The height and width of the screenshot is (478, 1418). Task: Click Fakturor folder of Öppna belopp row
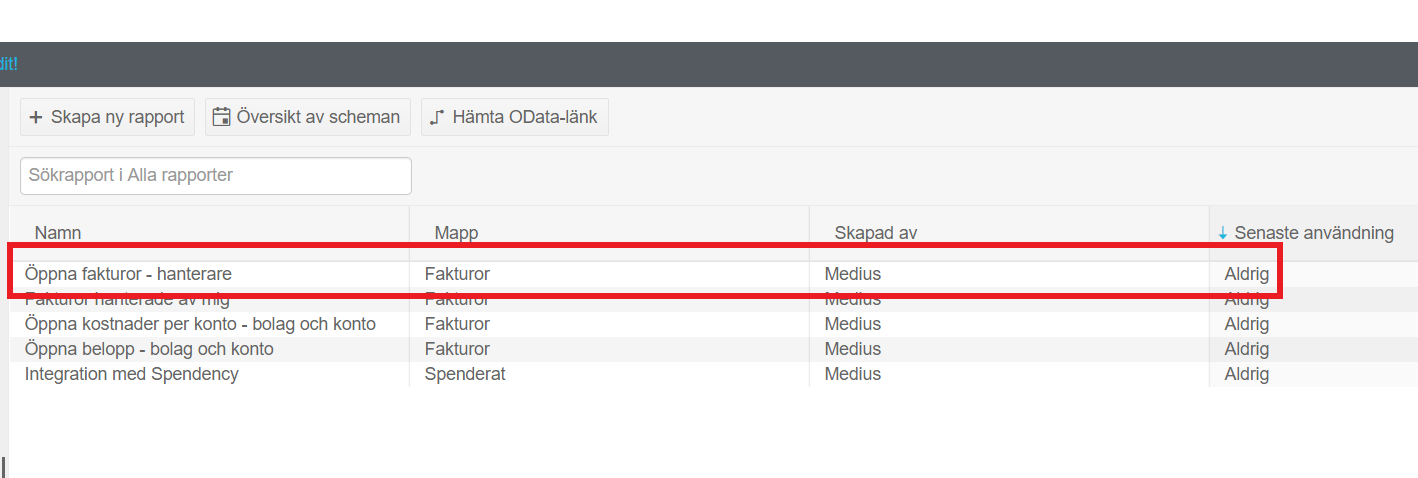click(457, 349)
